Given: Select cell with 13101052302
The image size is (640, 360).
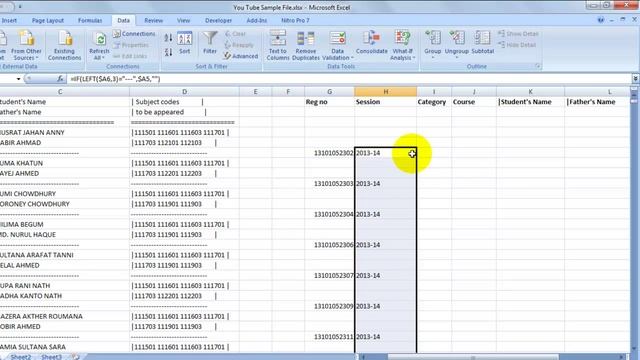Looking at the screenshot, I should pyautogui.click(x=329, y=153).
